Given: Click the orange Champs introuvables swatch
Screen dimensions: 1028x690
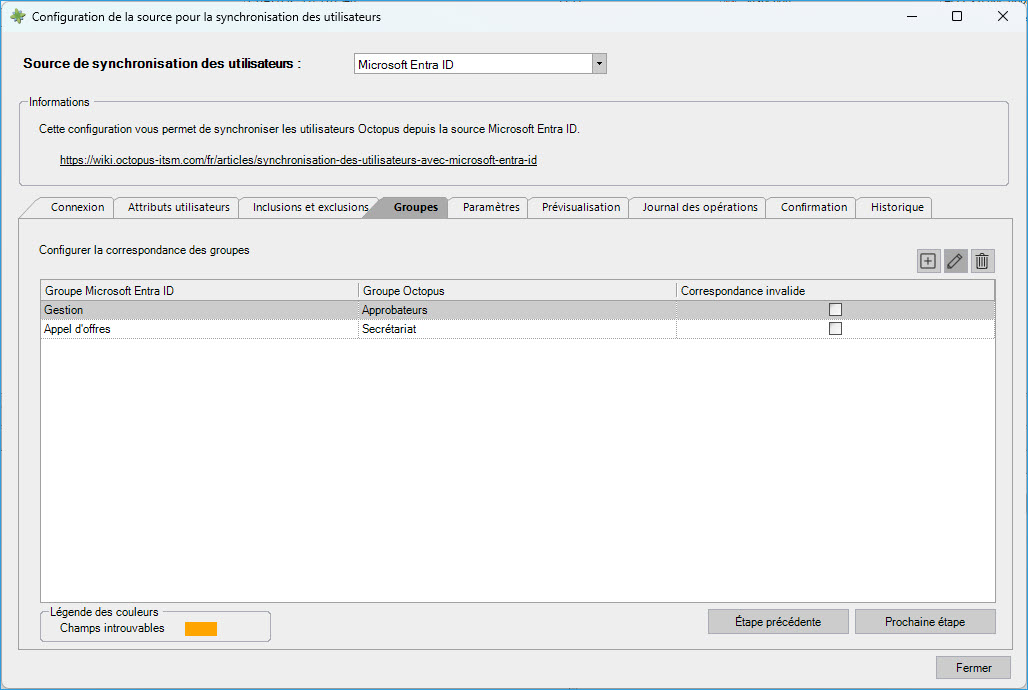Looking at the screenshot, I should (201, 629).
